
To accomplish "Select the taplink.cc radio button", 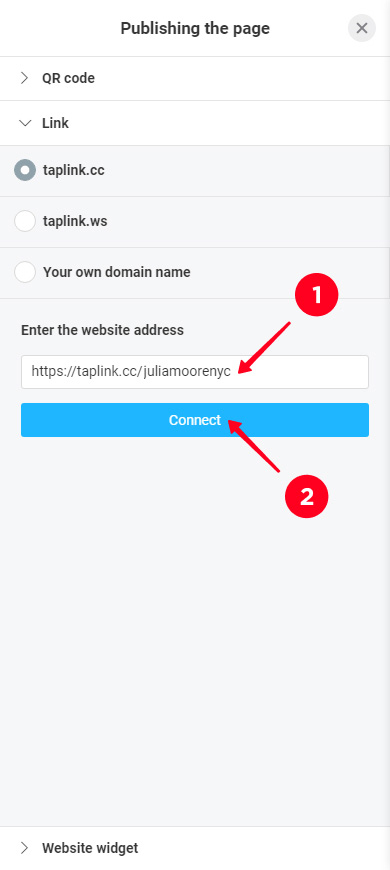I will pos(25,170).
